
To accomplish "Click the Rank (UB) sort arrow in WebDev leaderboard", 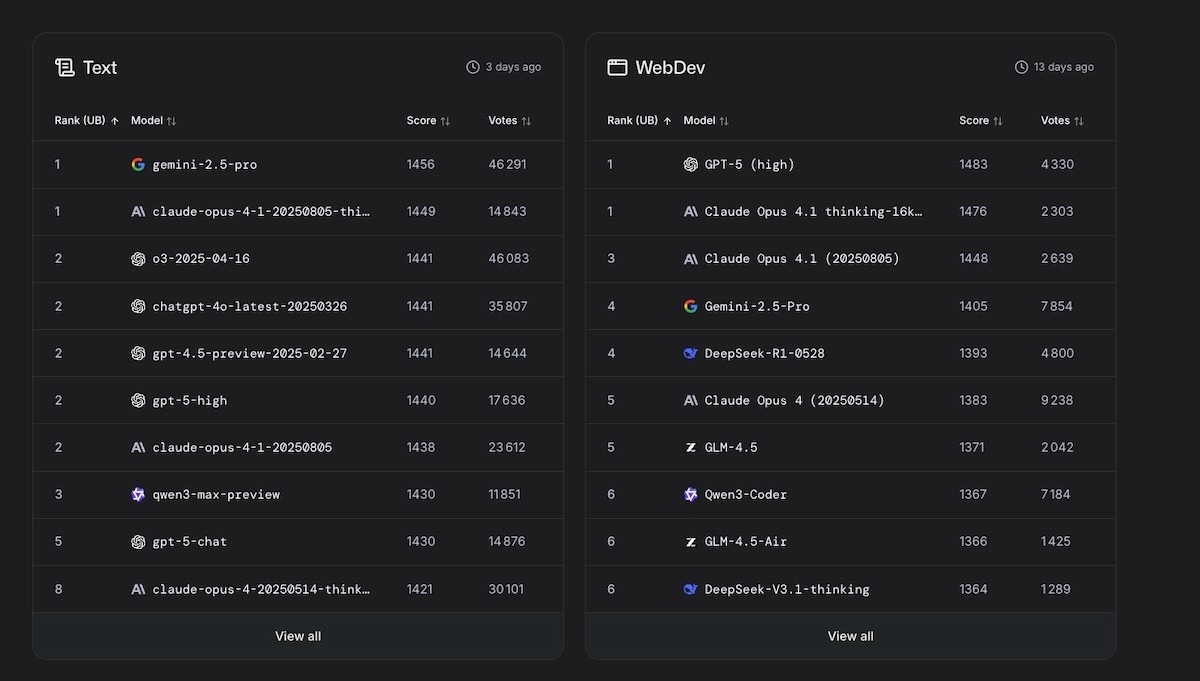I will 667,121.
